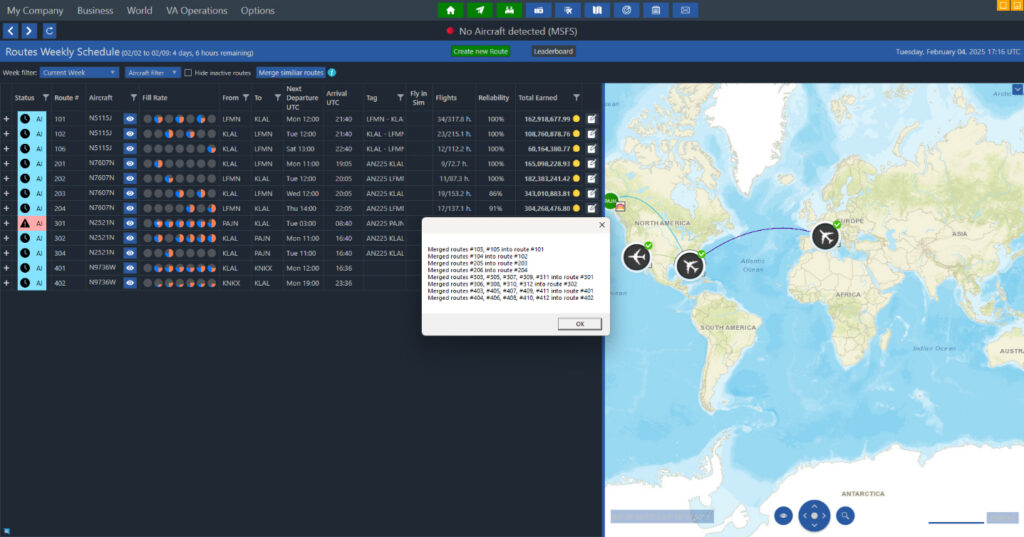
Task: Click the clock status icon of route 101
Action: click(25, 119)
